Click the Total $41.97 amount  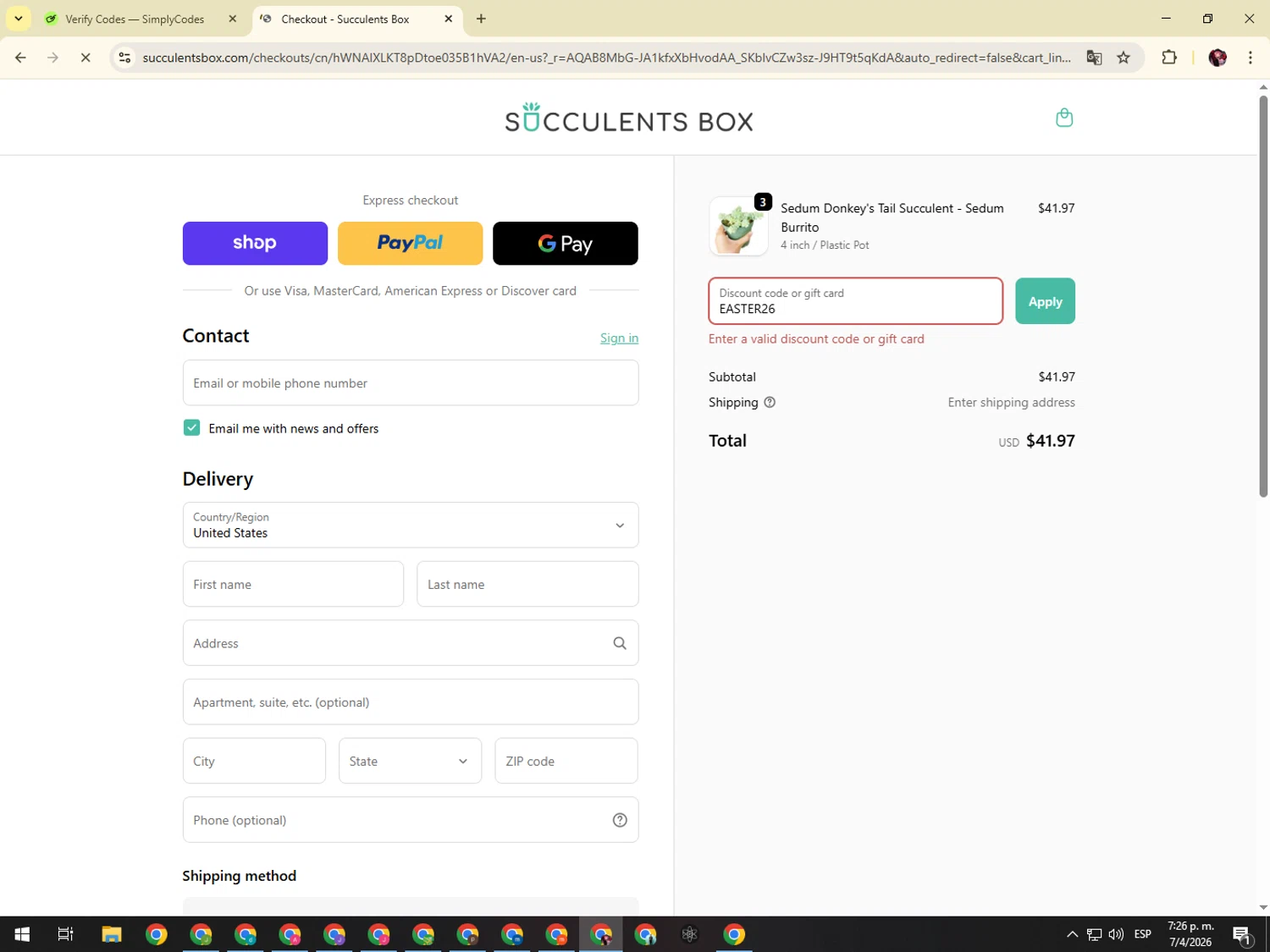tap(1051, 441)
